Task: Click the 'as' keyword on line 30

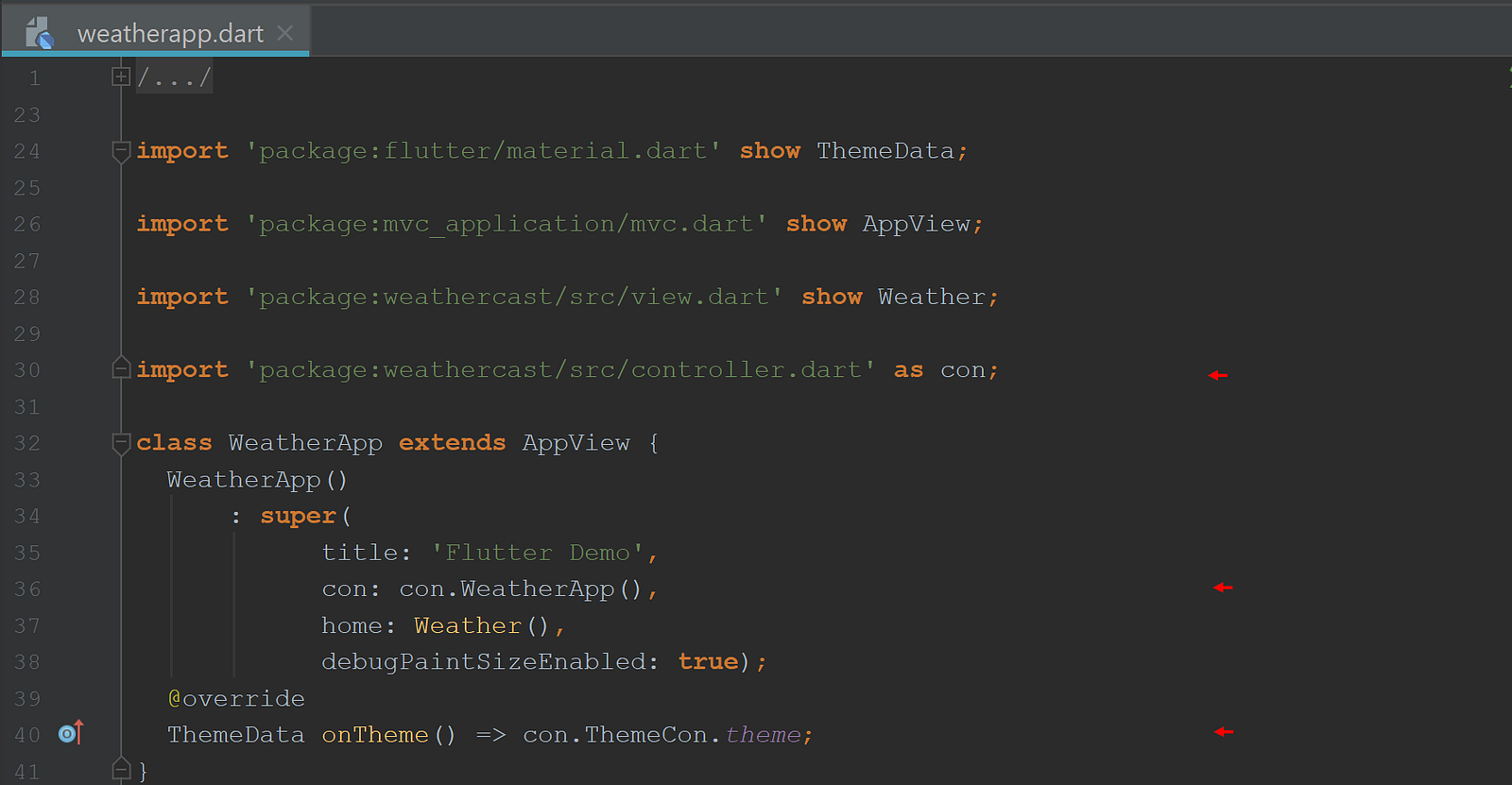Action: tap(908, 370)
